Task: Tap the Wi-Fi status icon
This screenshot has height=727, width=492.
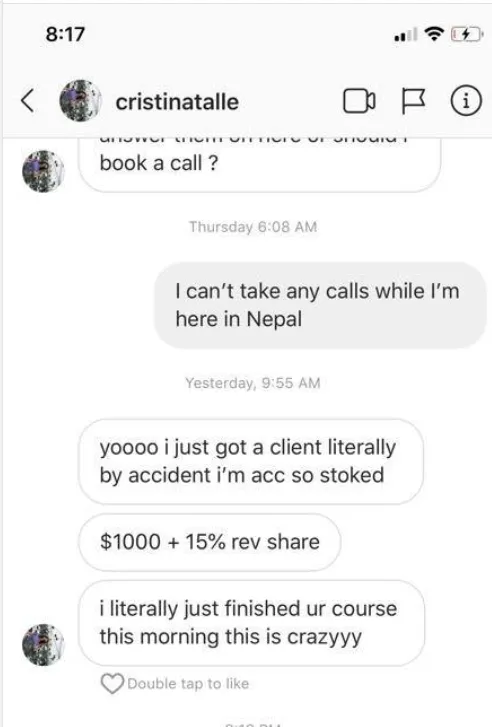Action: pos(434,34)
